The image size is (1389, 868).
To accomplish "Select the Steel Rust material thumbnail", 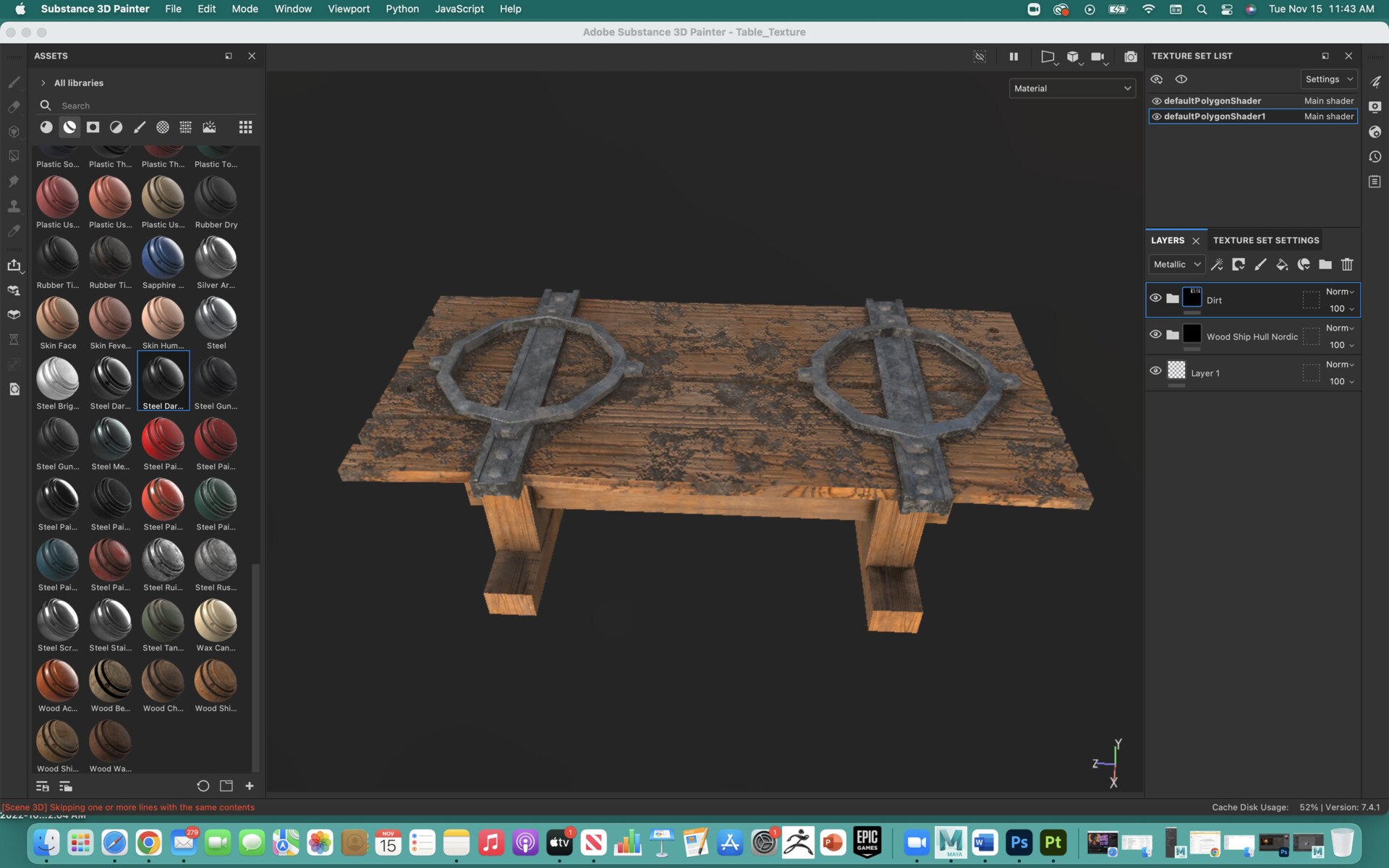I will (216, 561).
